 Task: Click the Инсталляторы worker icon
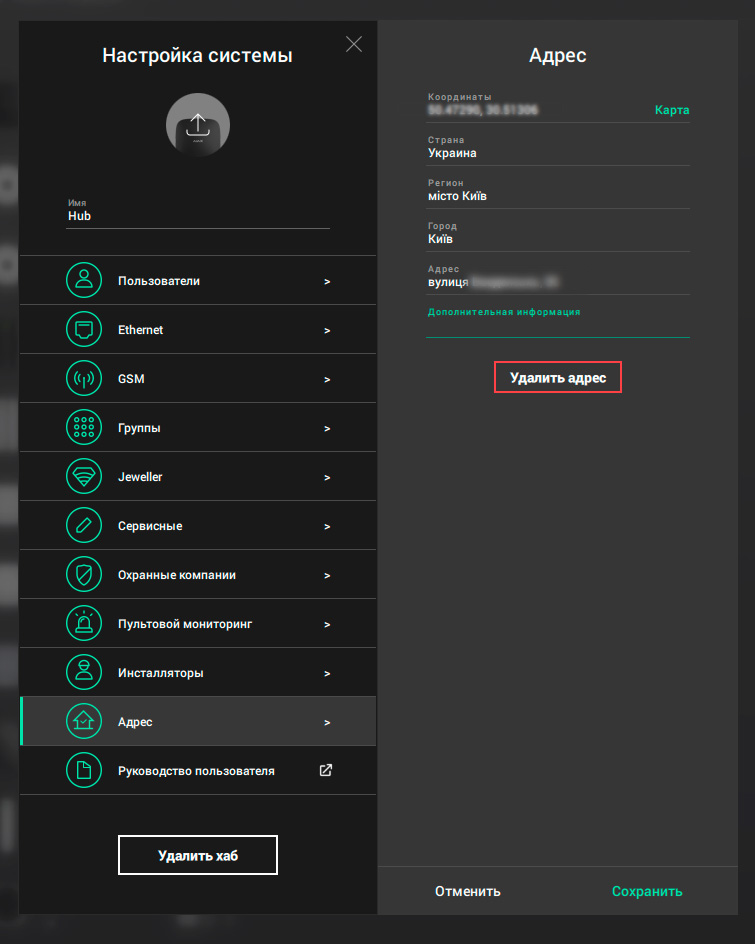point(84,673)
